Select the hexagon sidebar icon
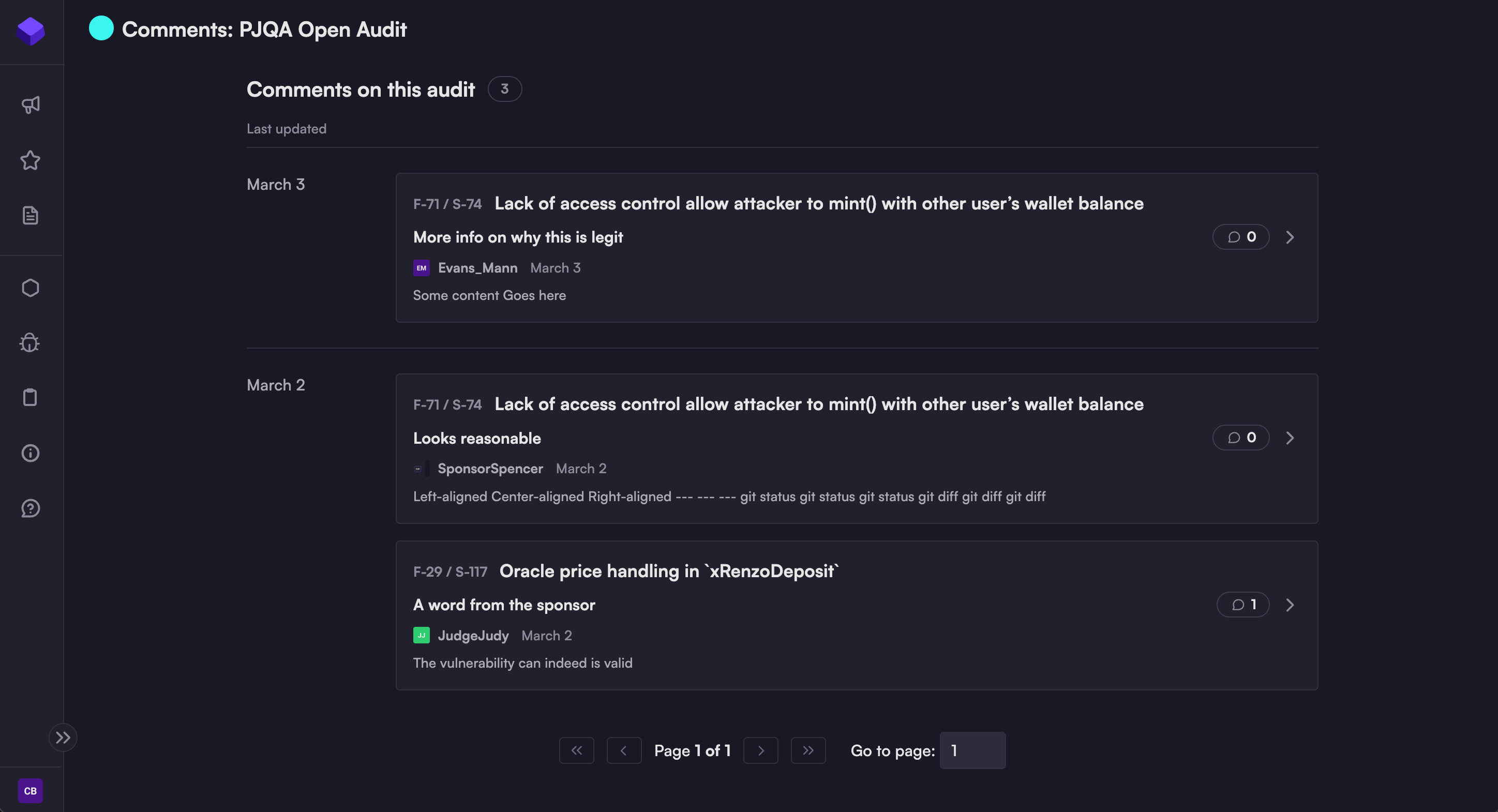Screen dimensions: 1498x812 point(30,288)
